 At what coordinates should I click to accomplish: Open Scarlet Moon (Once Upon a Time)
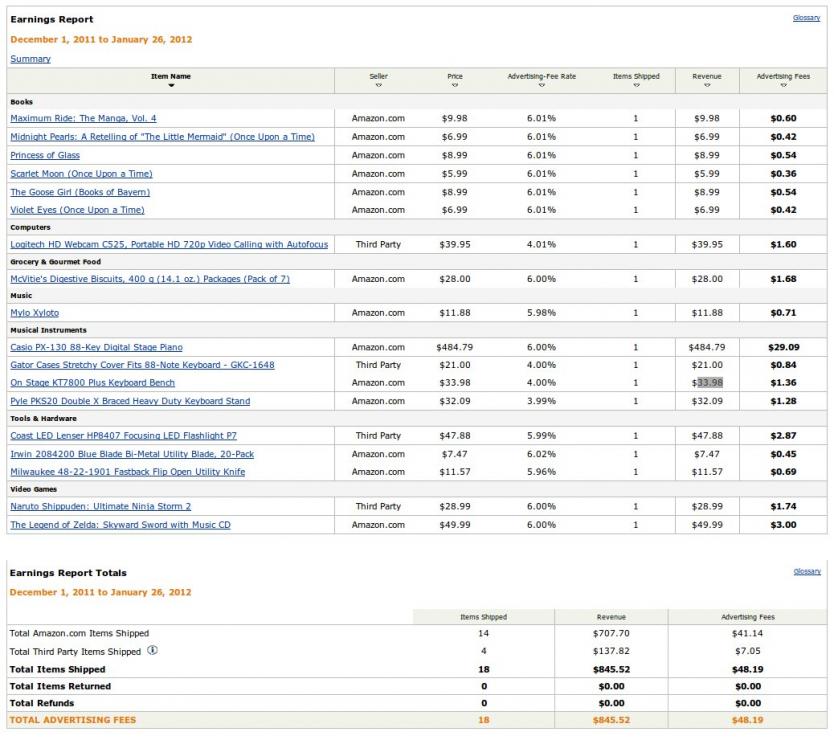pos(81,174)
